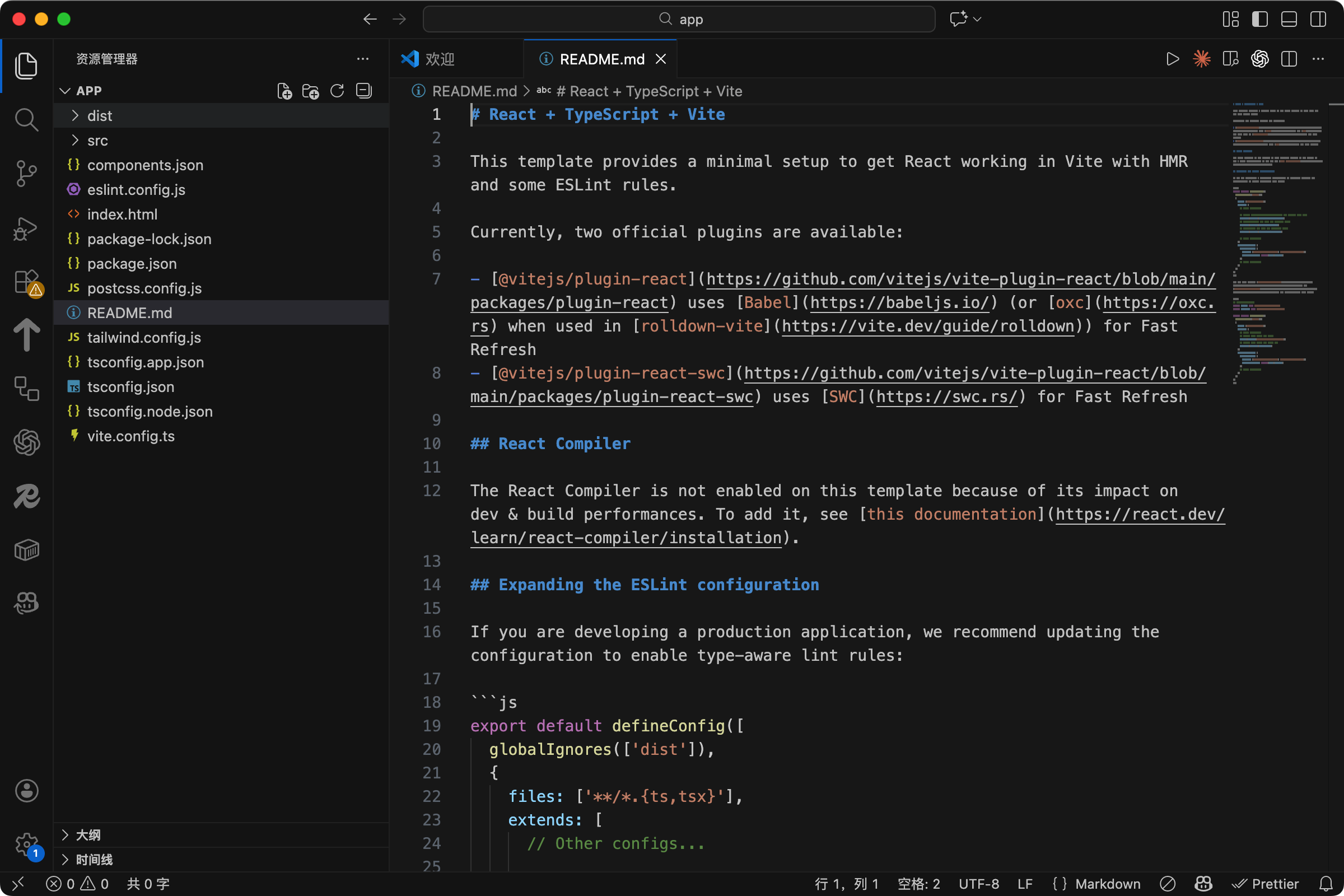
Task: Click the app search field in title bar
Action: tap(679, 19)
